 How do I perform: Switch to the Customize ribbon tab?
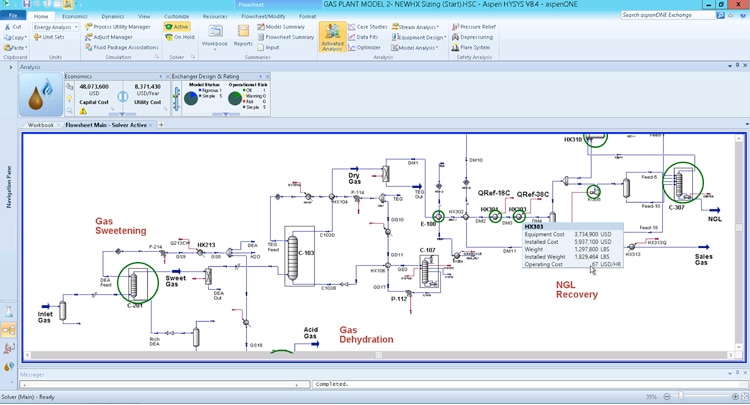(176, 16)
